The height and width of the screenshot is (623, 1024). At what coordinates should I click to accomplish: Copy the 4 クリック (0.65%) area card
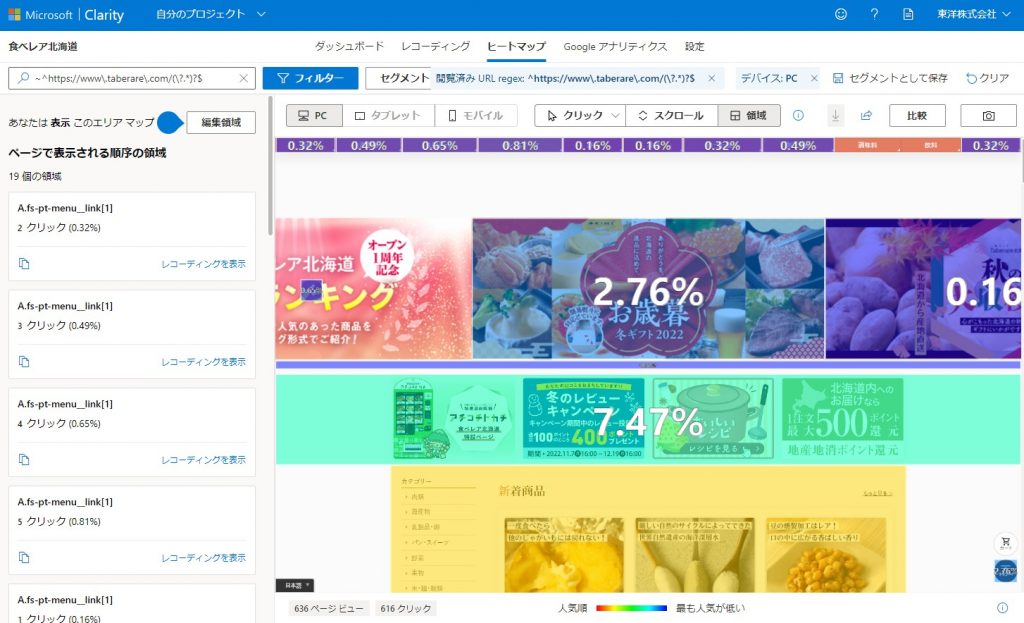click(24, 460)
